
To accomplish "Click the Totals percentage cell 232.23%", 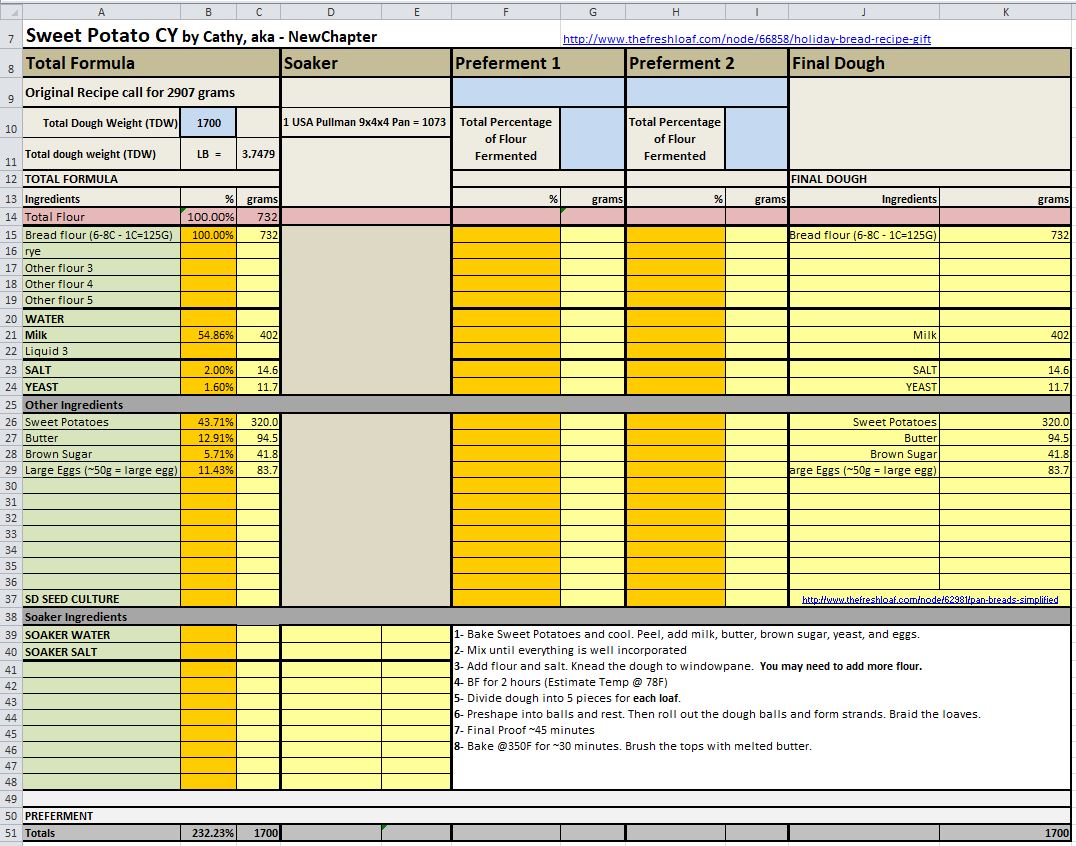I will pos(209,833).
